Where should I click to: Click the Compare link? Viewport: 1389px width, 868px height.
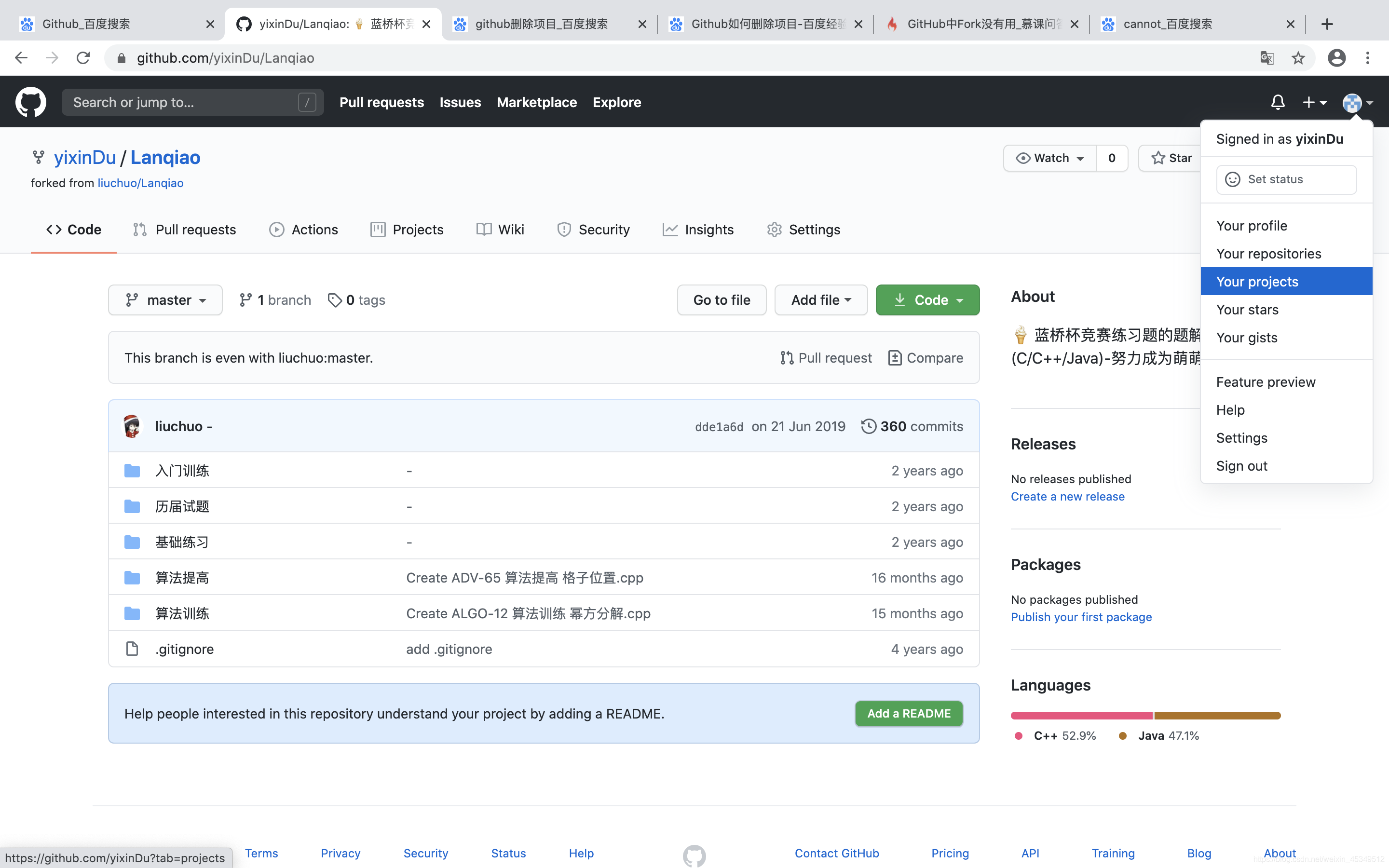[x=925, y=358]
